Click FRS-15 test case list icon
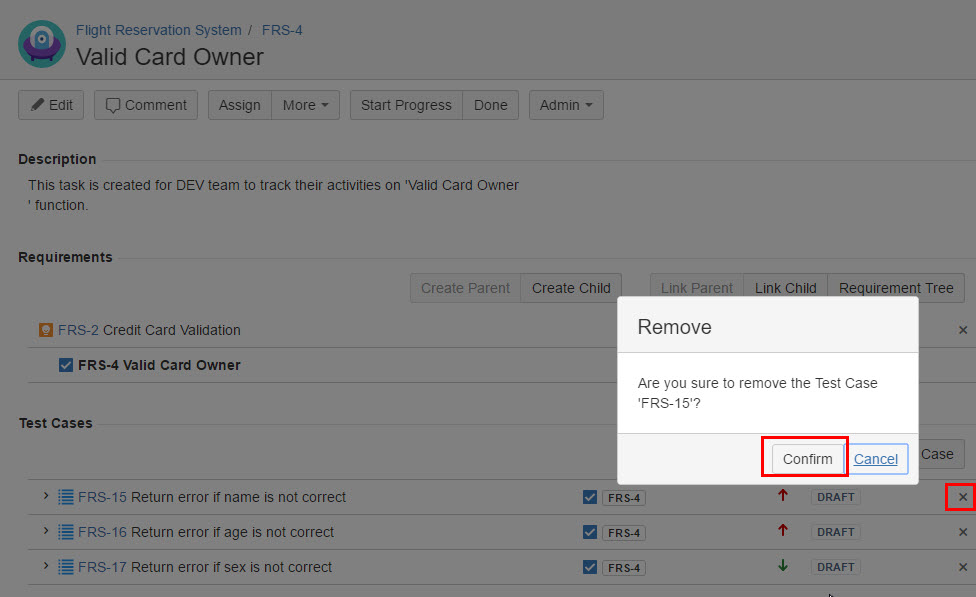Image resolution: width=976 pixels, height=597 pixels. click(66, 497)
